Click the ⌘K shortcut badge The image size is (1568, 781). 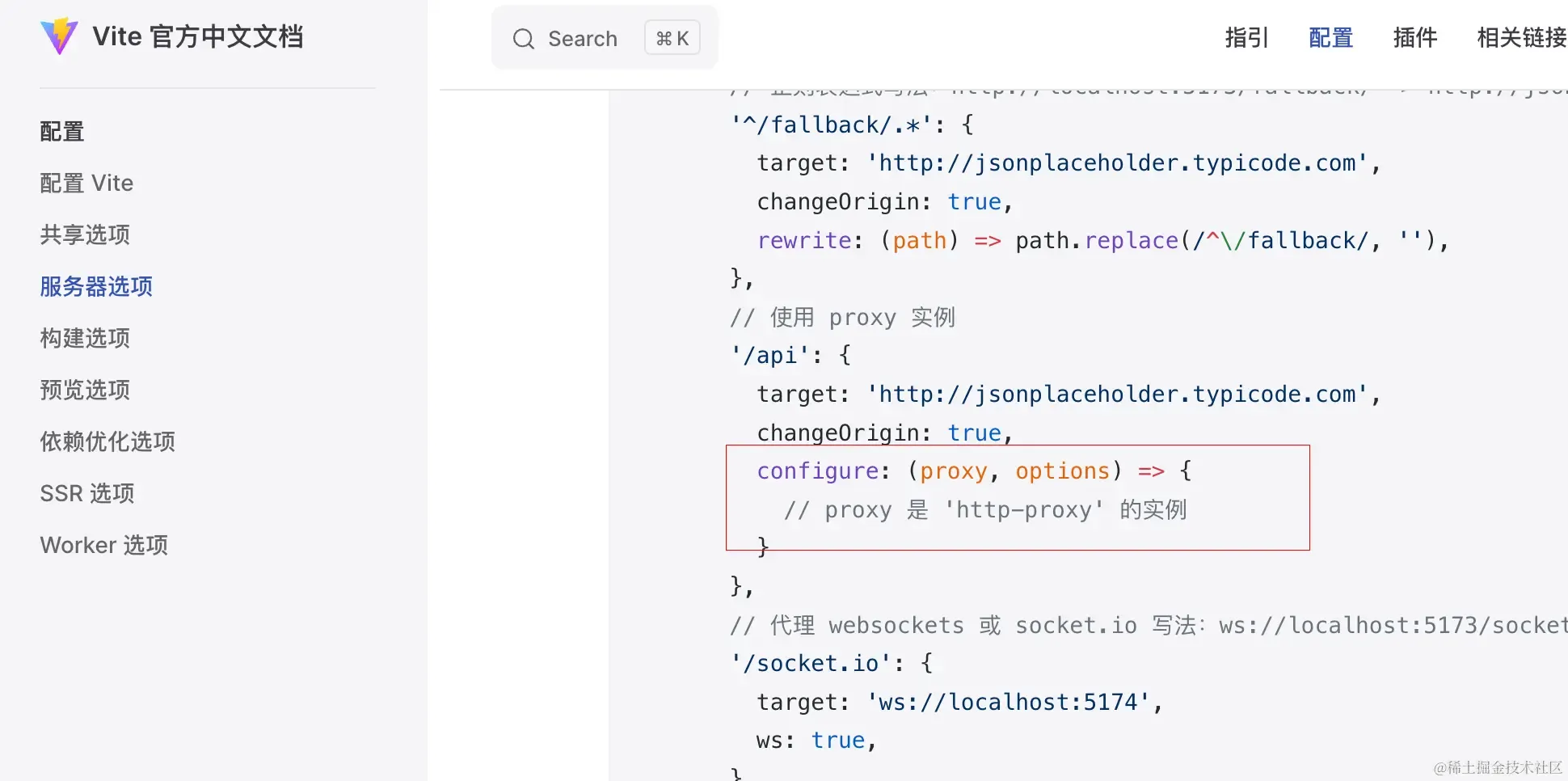(672, 38)
